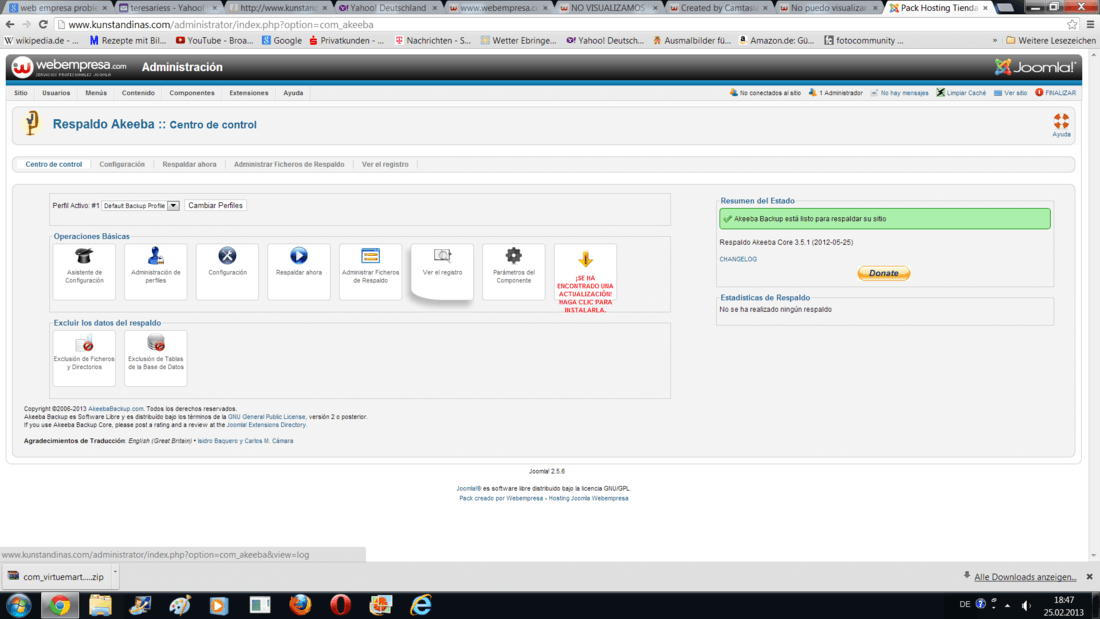Open the Ver el registro icon
The image size is (1100, 619).
point(442,272)
